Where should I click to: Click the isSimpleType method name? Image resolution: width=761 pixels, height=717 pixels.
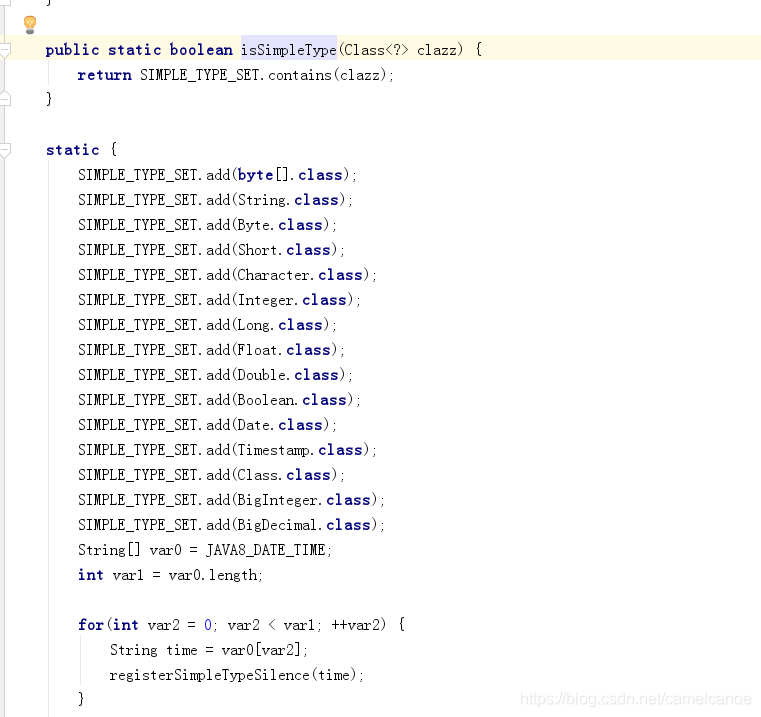tap(289, 50)
